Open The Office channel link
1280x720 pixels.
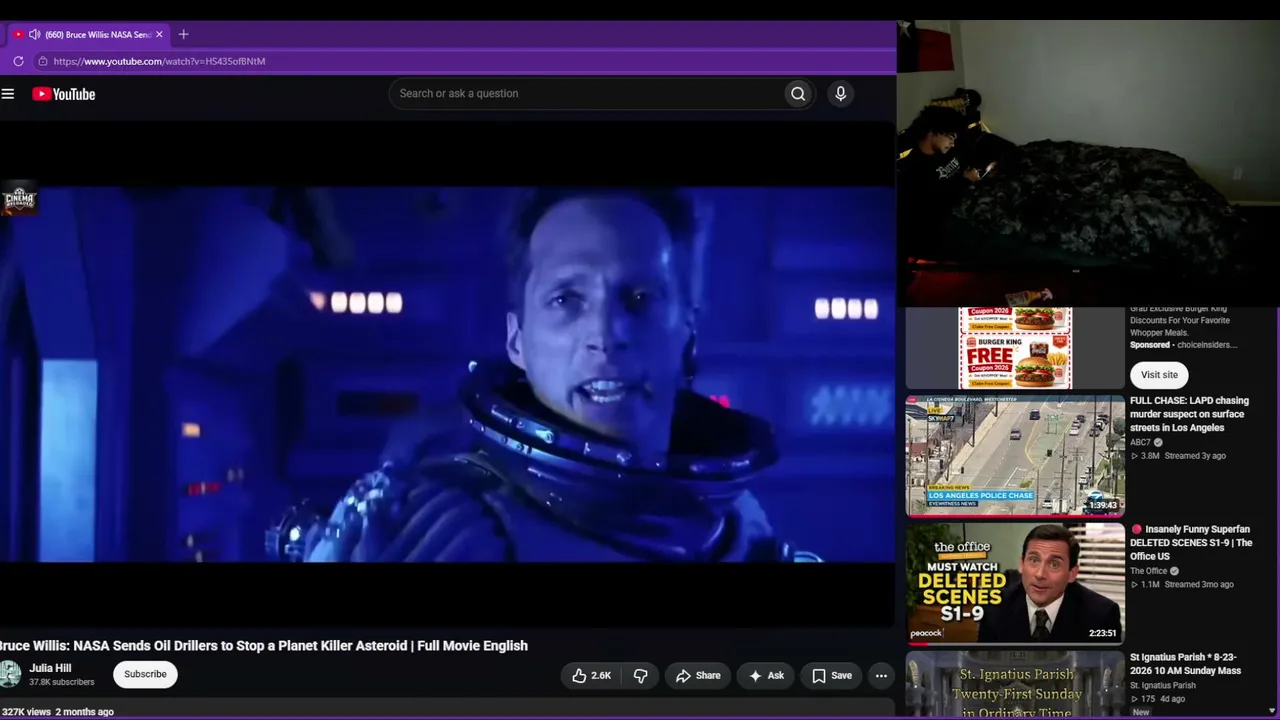tap(1149, 571)
